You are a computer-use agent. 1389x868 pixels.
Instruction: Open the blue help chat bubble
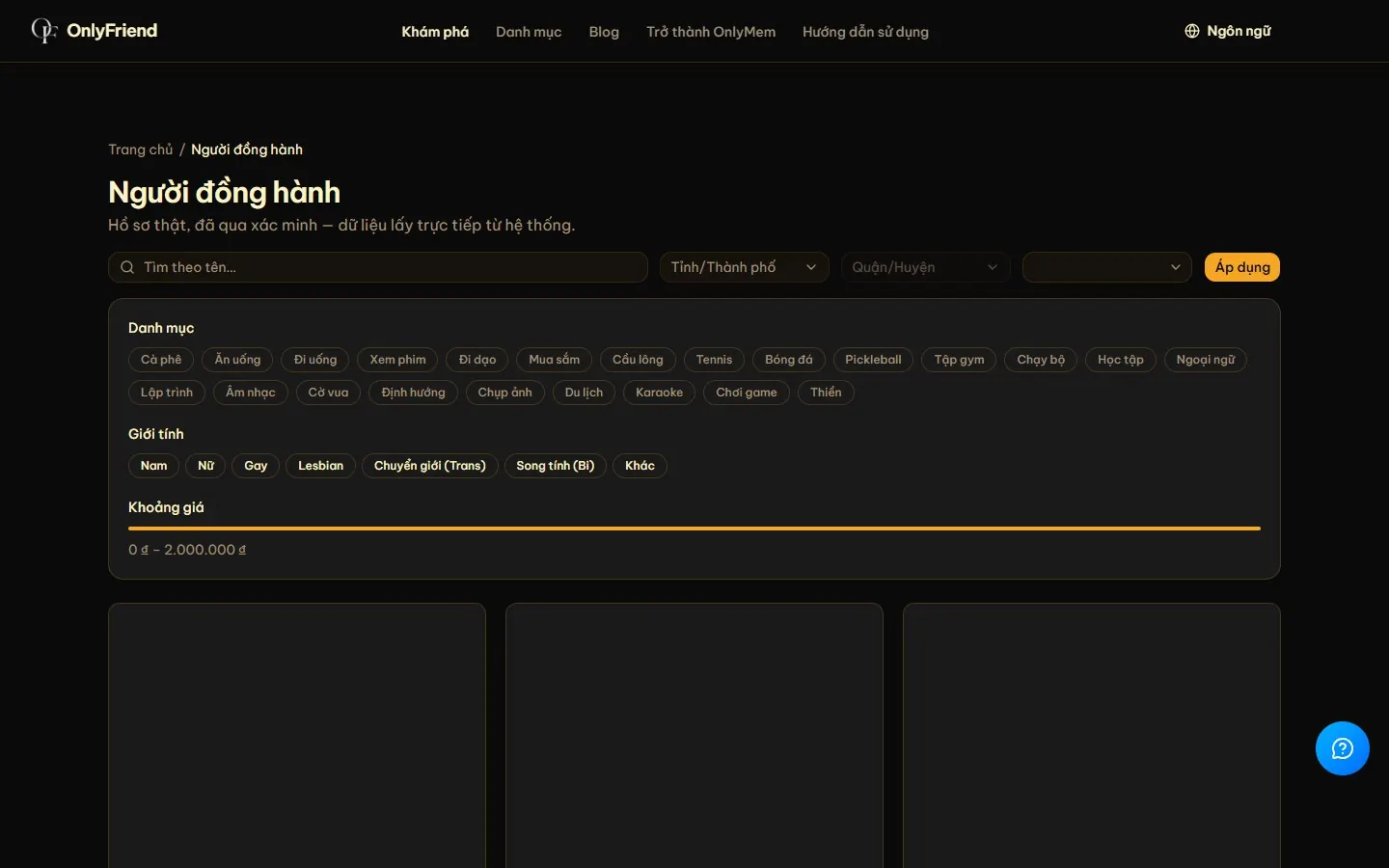(x=1343, y=748)
